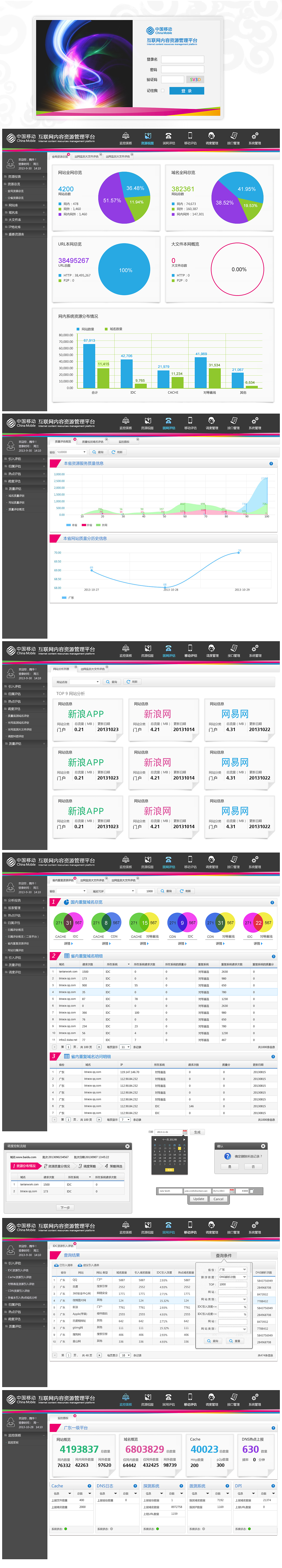Tick the 记住我 checkbox
Viewport: 282px width, 1568px height.
(x=163, y=91)
